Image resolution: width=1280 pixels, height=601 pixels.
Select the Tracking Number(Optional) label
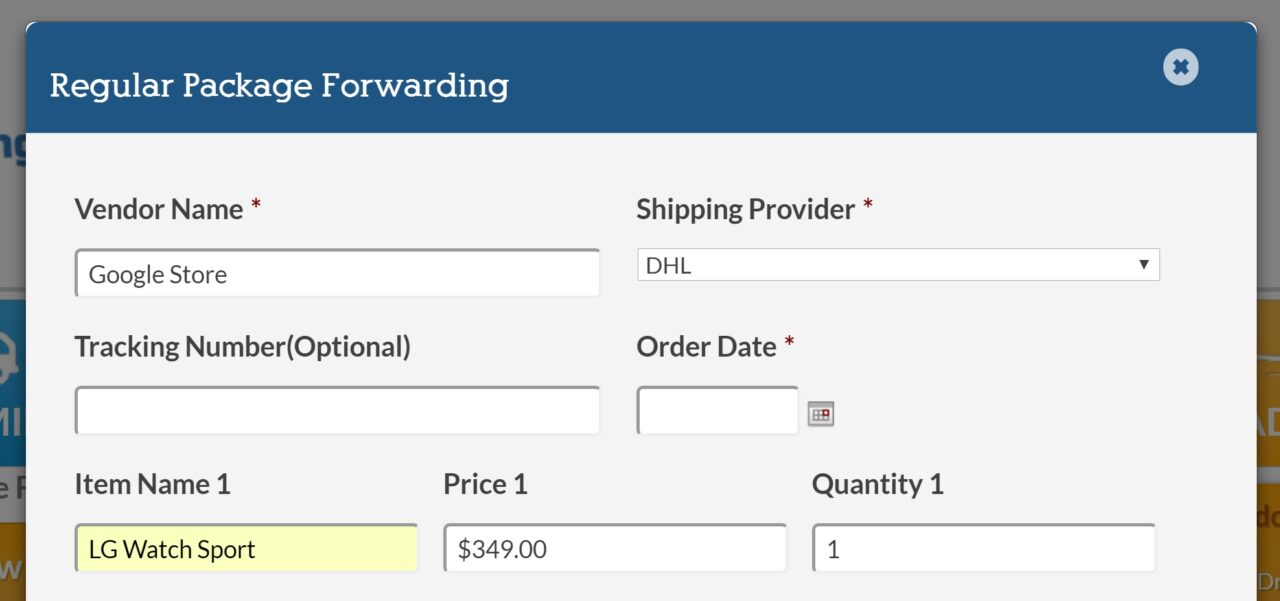[x=242, y=347]
